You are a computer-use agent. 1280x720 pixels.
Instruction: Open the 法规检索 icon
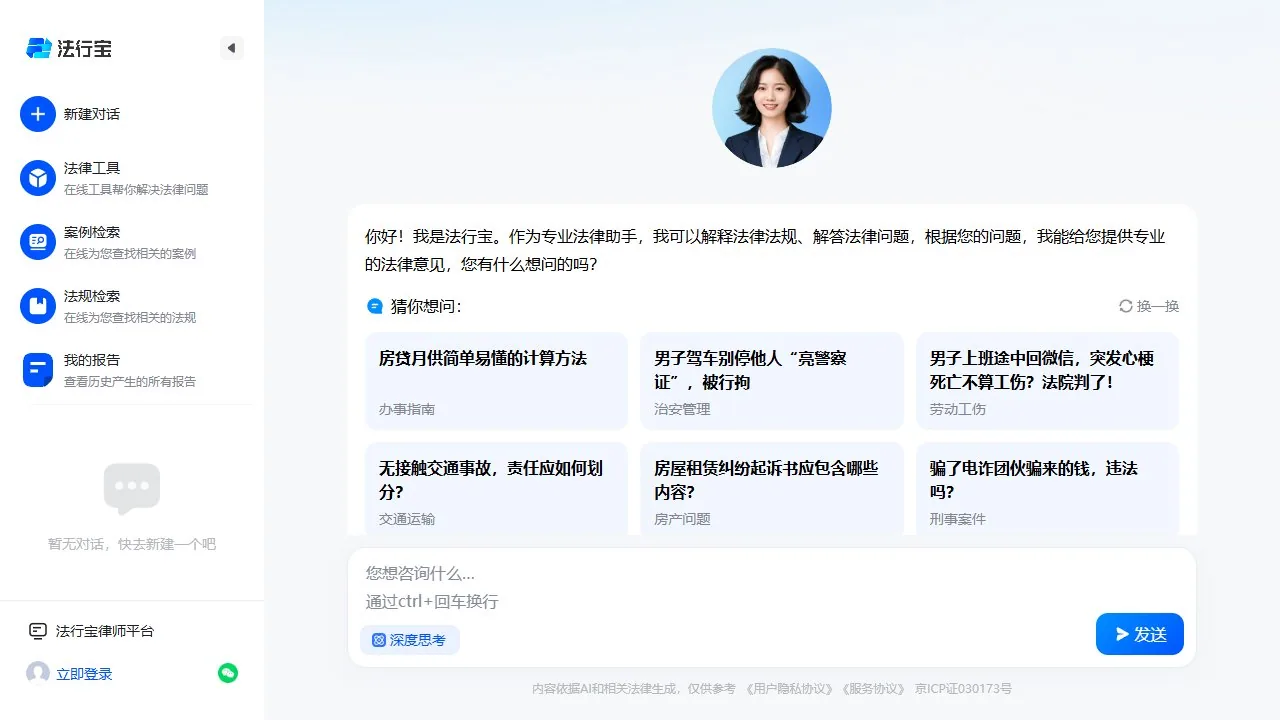point(38,306)
